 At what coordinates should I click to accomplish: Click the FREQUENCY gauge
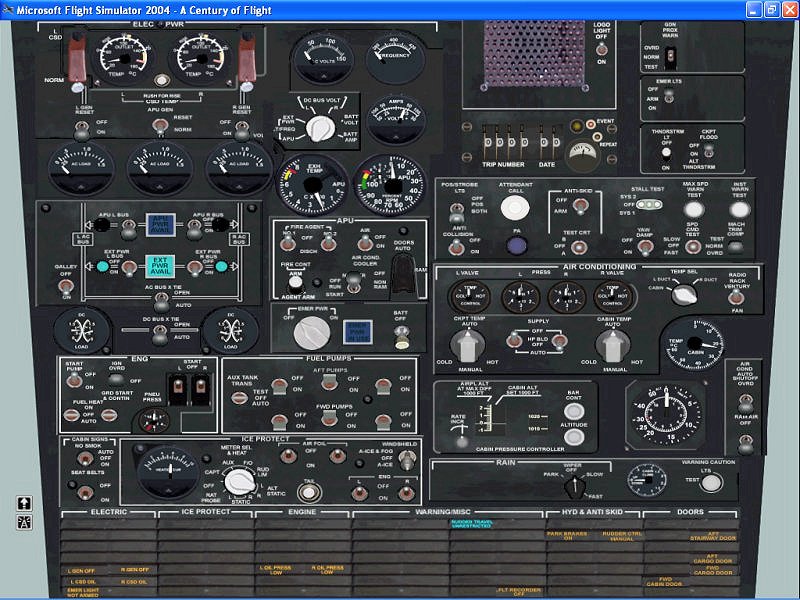click(x=395, y=60)
